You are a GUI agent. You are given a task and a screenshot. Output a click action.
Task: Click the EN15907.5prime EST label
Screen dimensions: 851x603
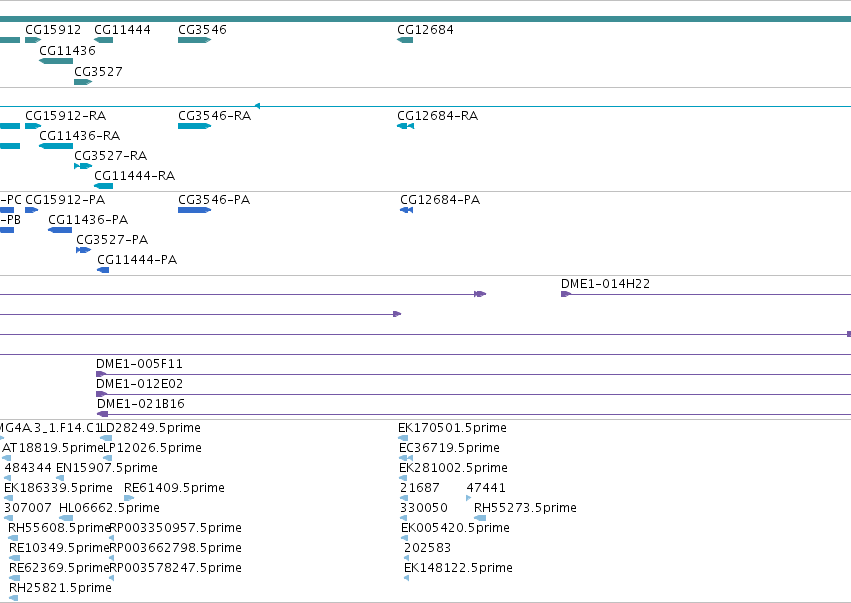point(107,468)
